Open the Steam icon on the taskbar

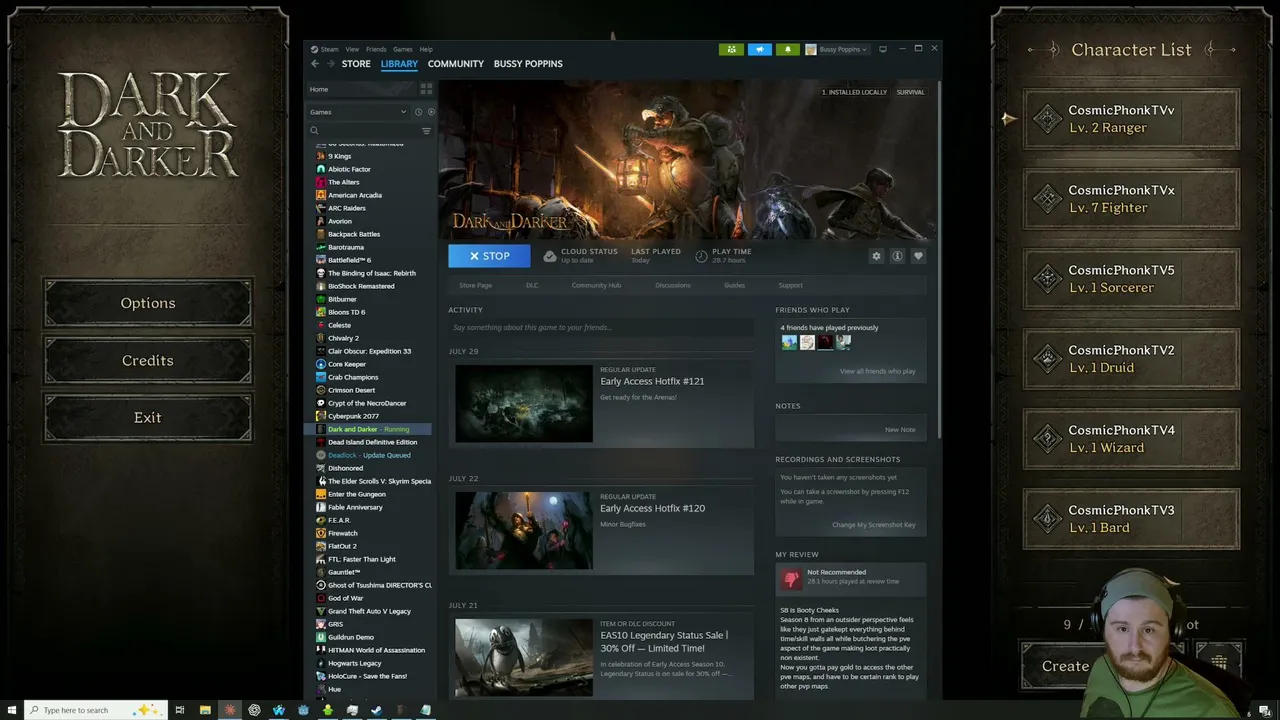click(376, 710)
